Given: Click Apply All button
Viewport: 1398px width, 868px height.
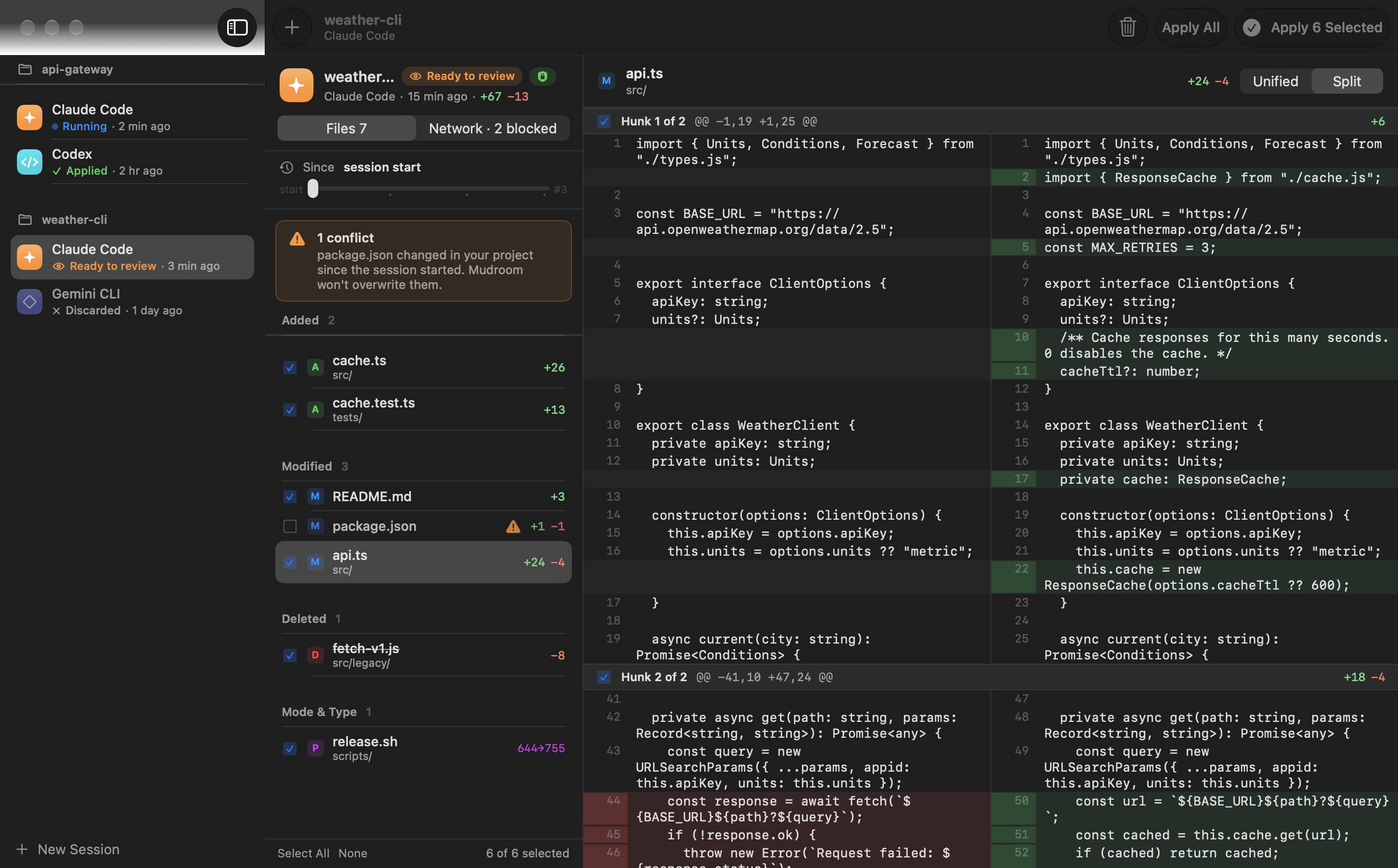Looking at the screenshot, I should [x=1190, y=28].
